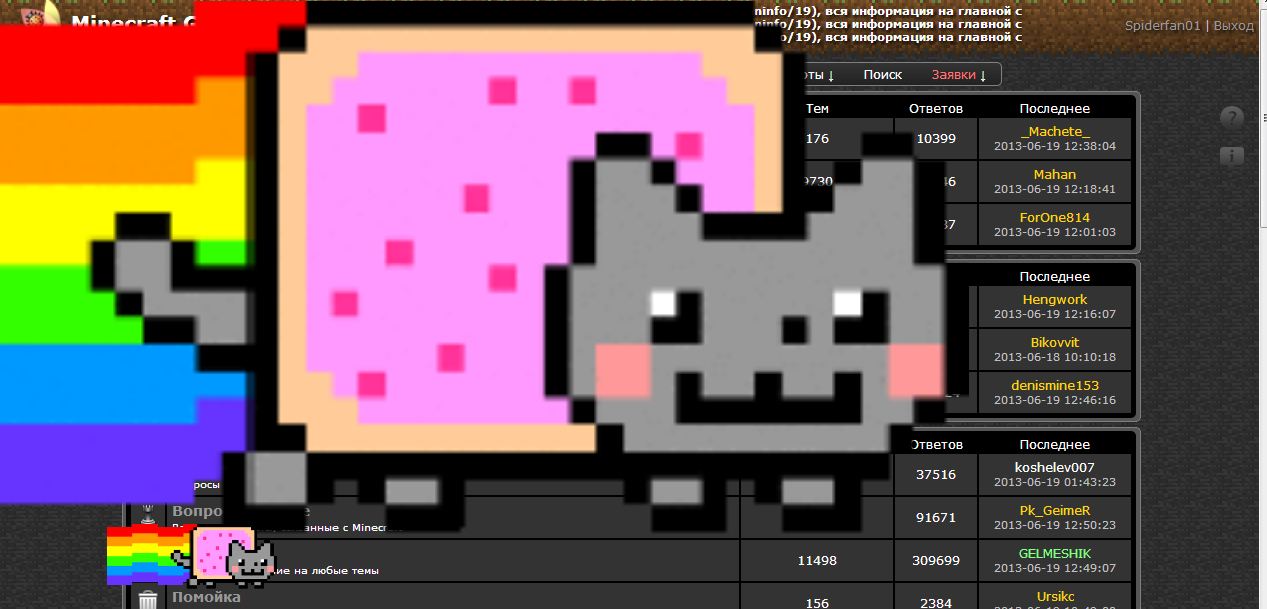The width and height of the screenshot is (1267, 609).
Task: Open user _Machete_ profile link
Action: point(1055,131)
